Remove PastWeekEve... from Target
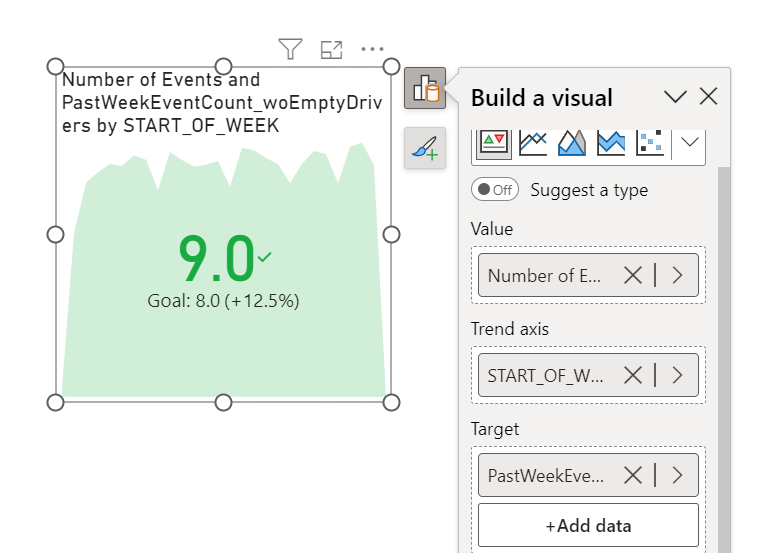The width and height of the screenshot is (780, 553). [x=633, y=475]
